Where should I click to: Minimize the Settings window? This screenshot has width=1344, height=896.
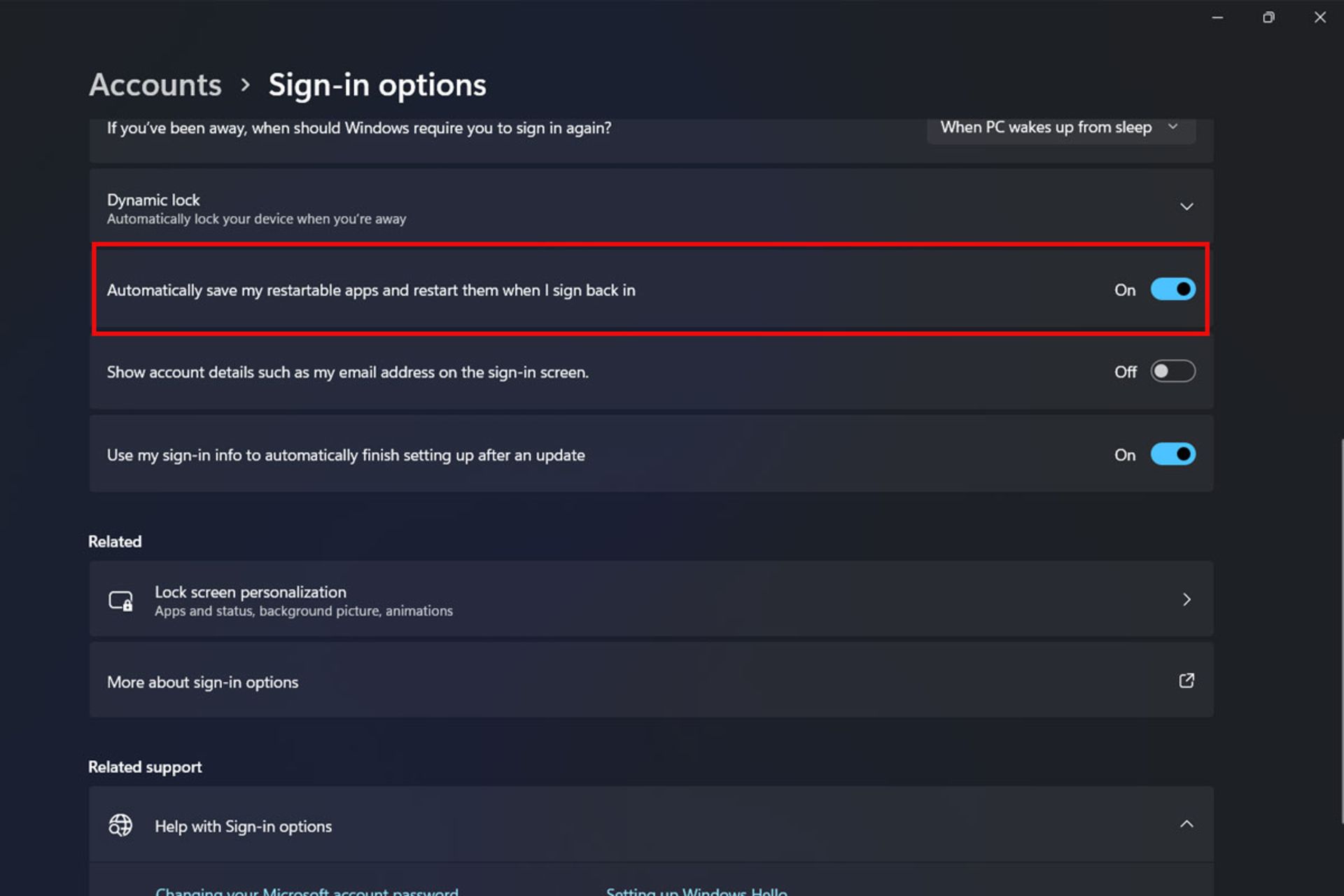pyautogui.click(x=1217, y=17)
